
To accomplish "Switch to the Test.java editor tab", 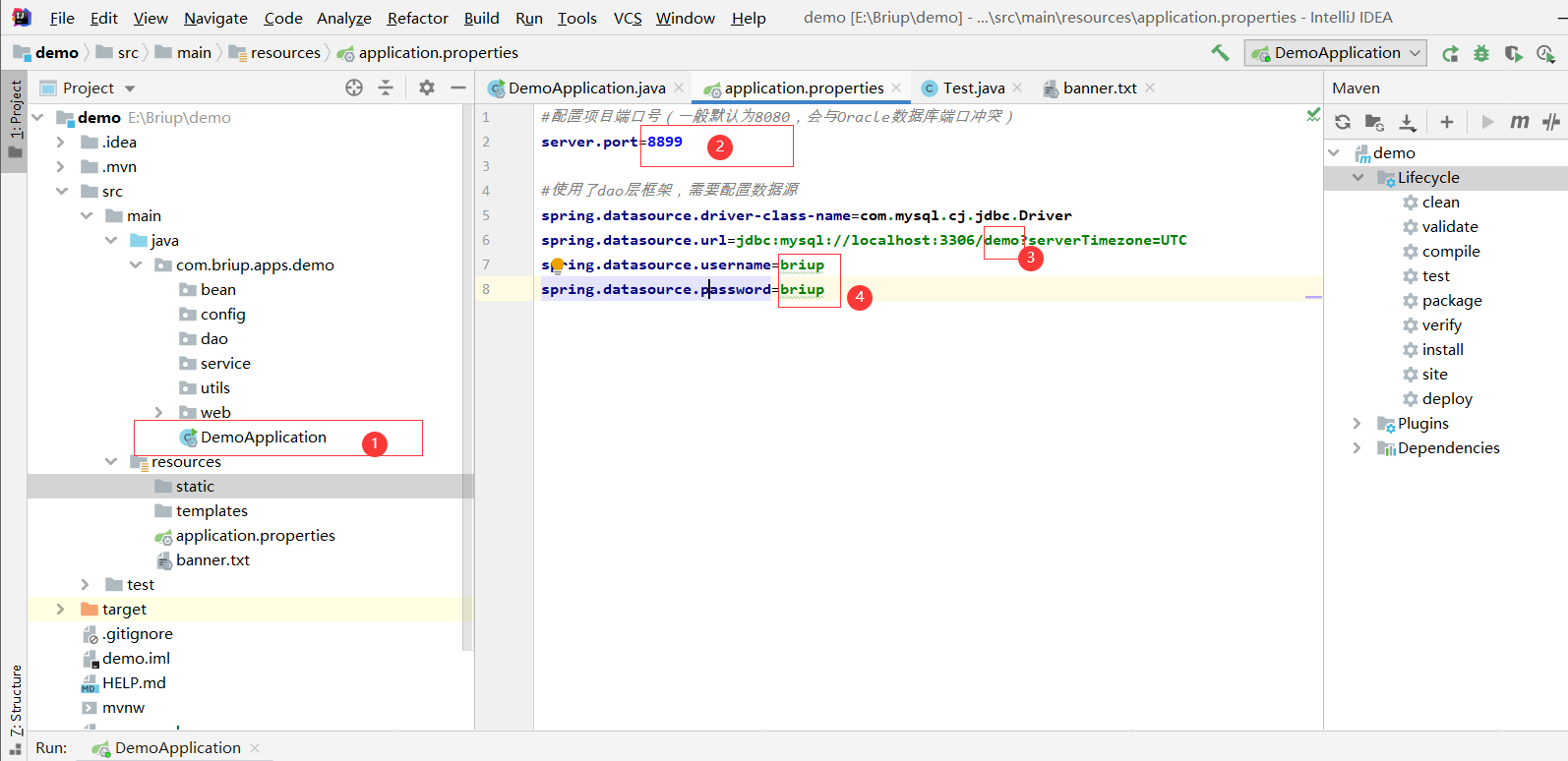I will [x=974, y=88].
